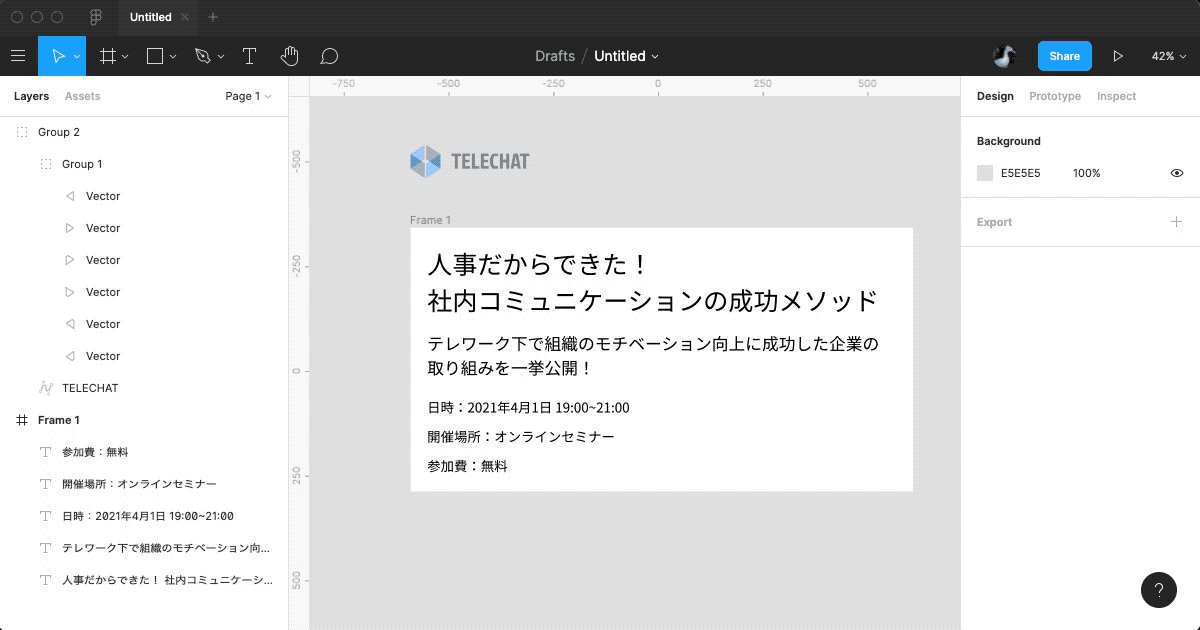Viewport: 1200px width, 630px height.
Task: Switch to the Prototype tab
Action: (x=1055, y=96)
